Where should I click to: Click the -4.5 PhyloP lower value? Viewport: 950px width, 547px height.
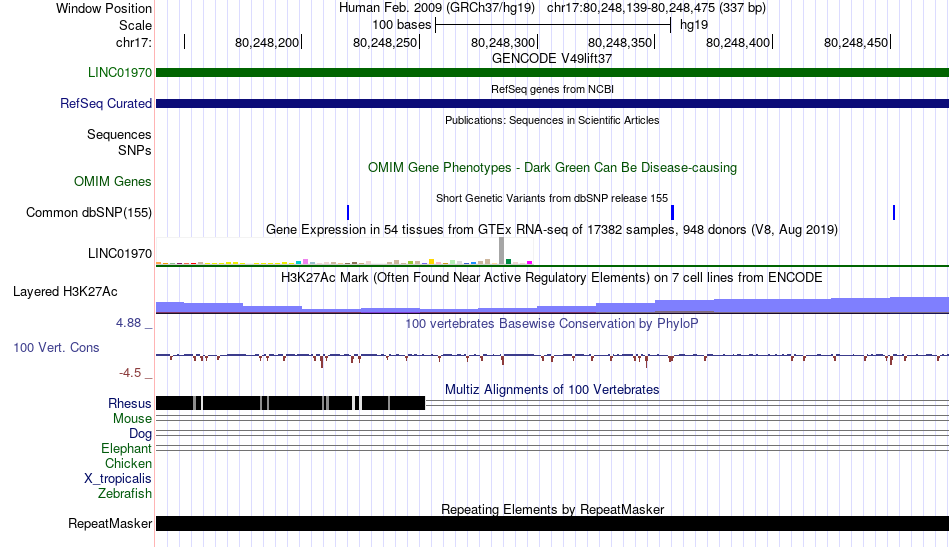[130, 373]
